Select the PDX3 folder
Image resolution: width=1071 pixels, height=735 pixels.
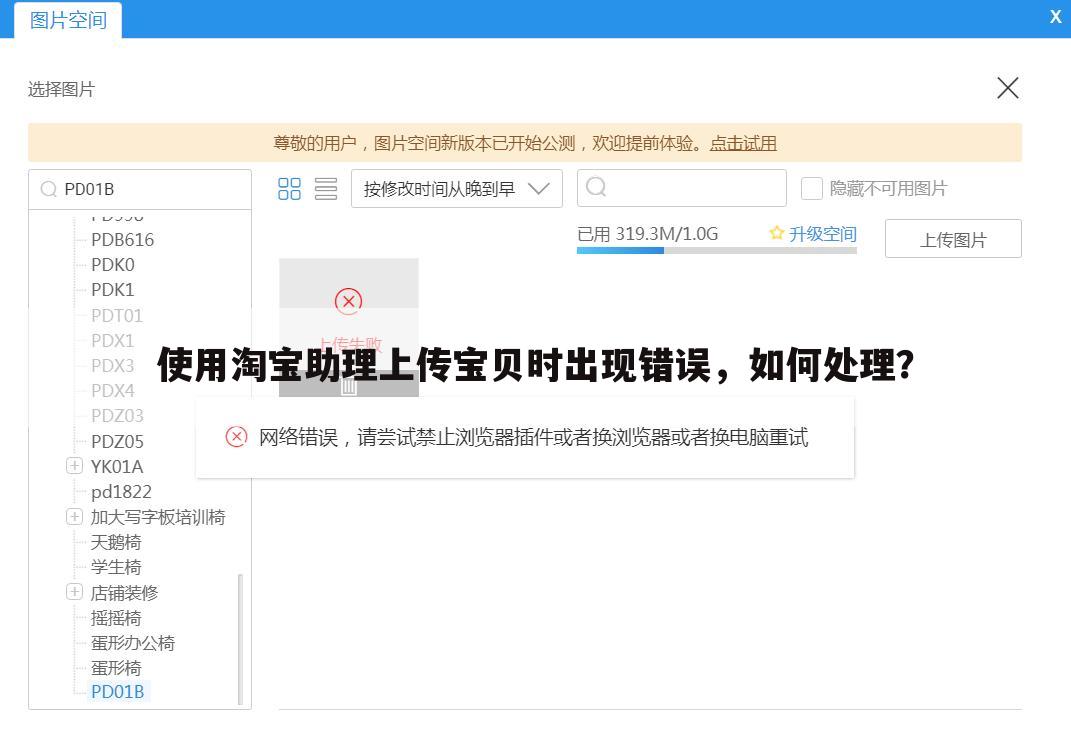113,365
